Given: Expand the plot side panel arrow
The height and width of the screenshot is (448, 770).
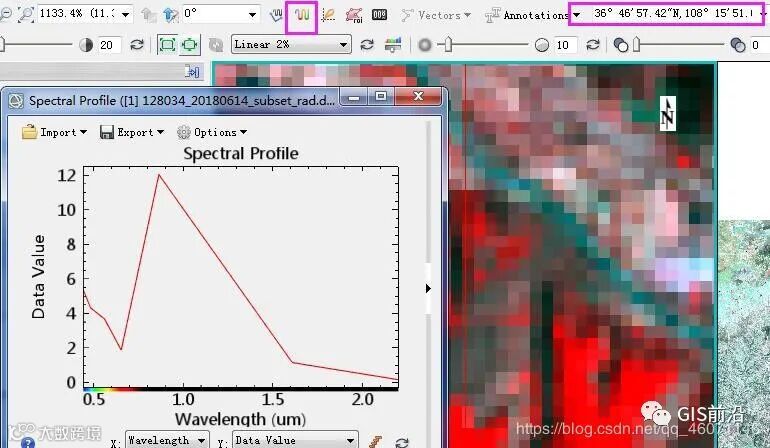Looking at the screenshot, I should 428,288.
